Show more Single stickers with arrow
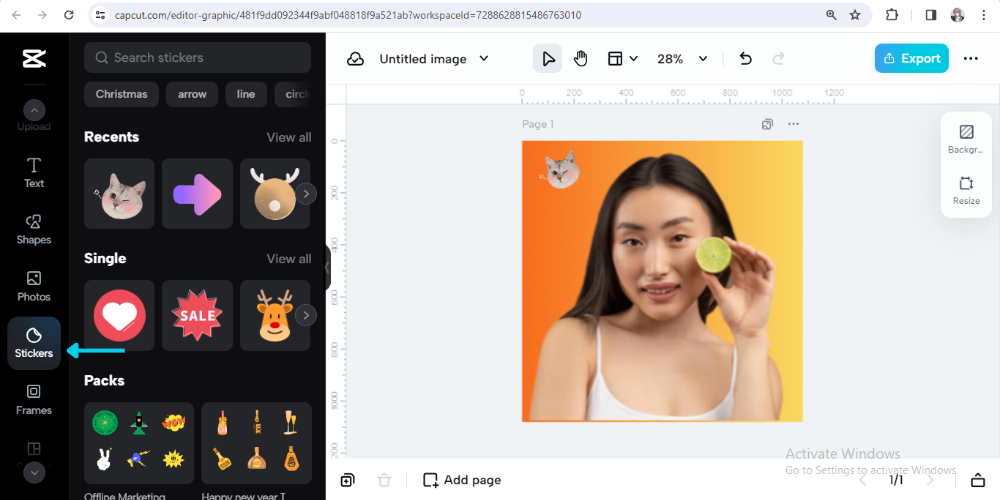Viewport: 1000px width, 500px height. pyautogui.click(x=305, y=315)
